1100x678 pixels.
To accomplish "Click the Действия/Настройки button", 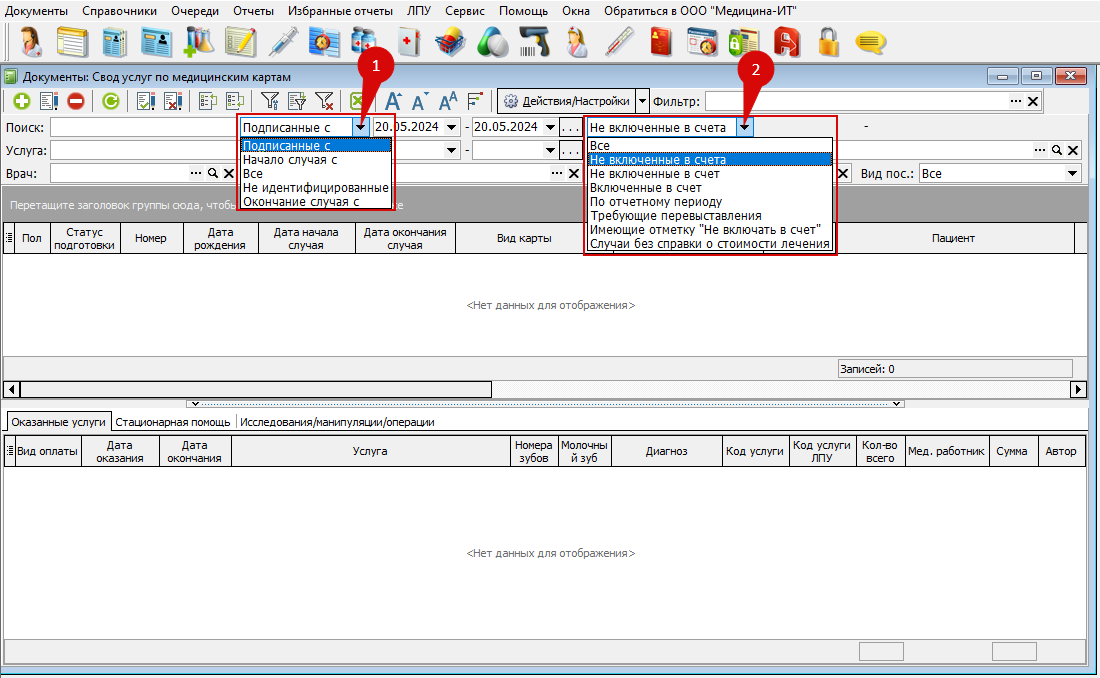I will click(567, 102).
